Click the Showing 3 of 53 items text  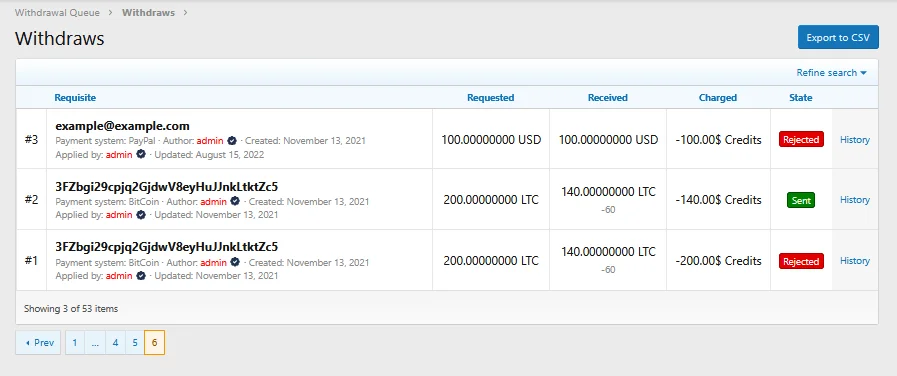point(71,308)
